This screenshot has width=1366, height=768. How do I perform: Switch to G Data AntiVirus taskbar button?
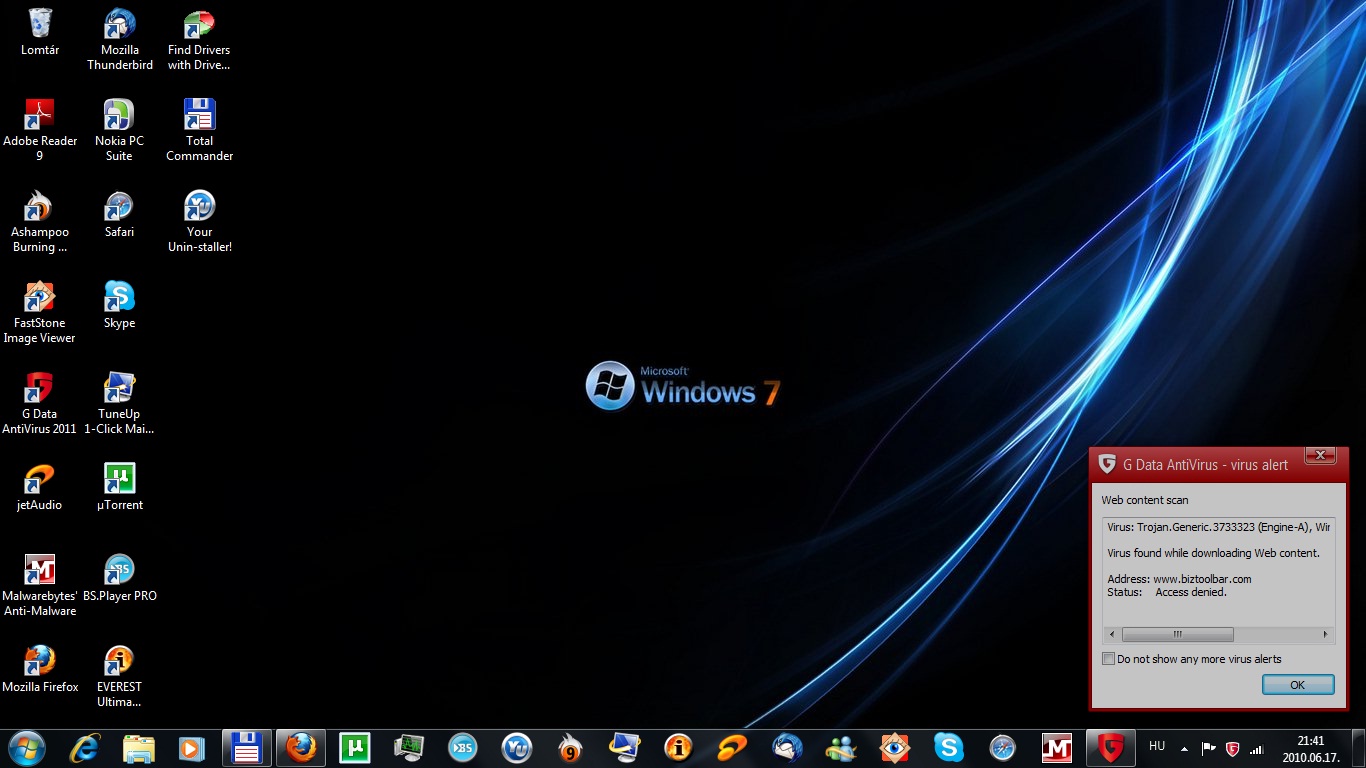point(1110,748)
